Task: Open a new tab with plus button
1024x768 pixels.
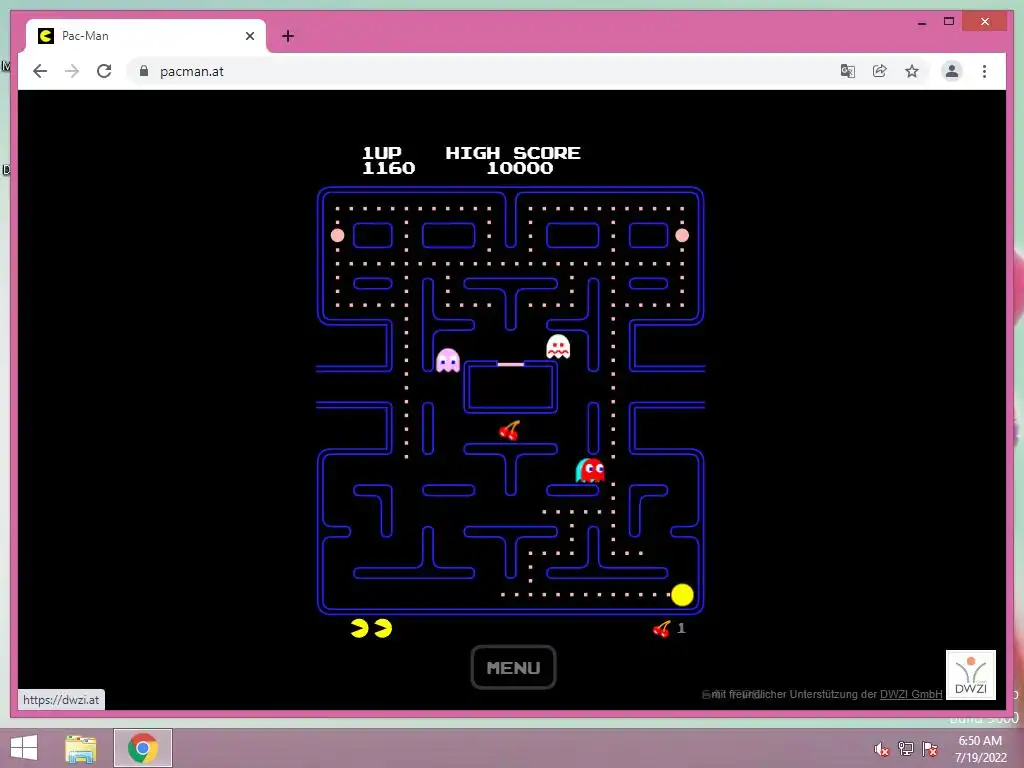Action: (288, 36)
